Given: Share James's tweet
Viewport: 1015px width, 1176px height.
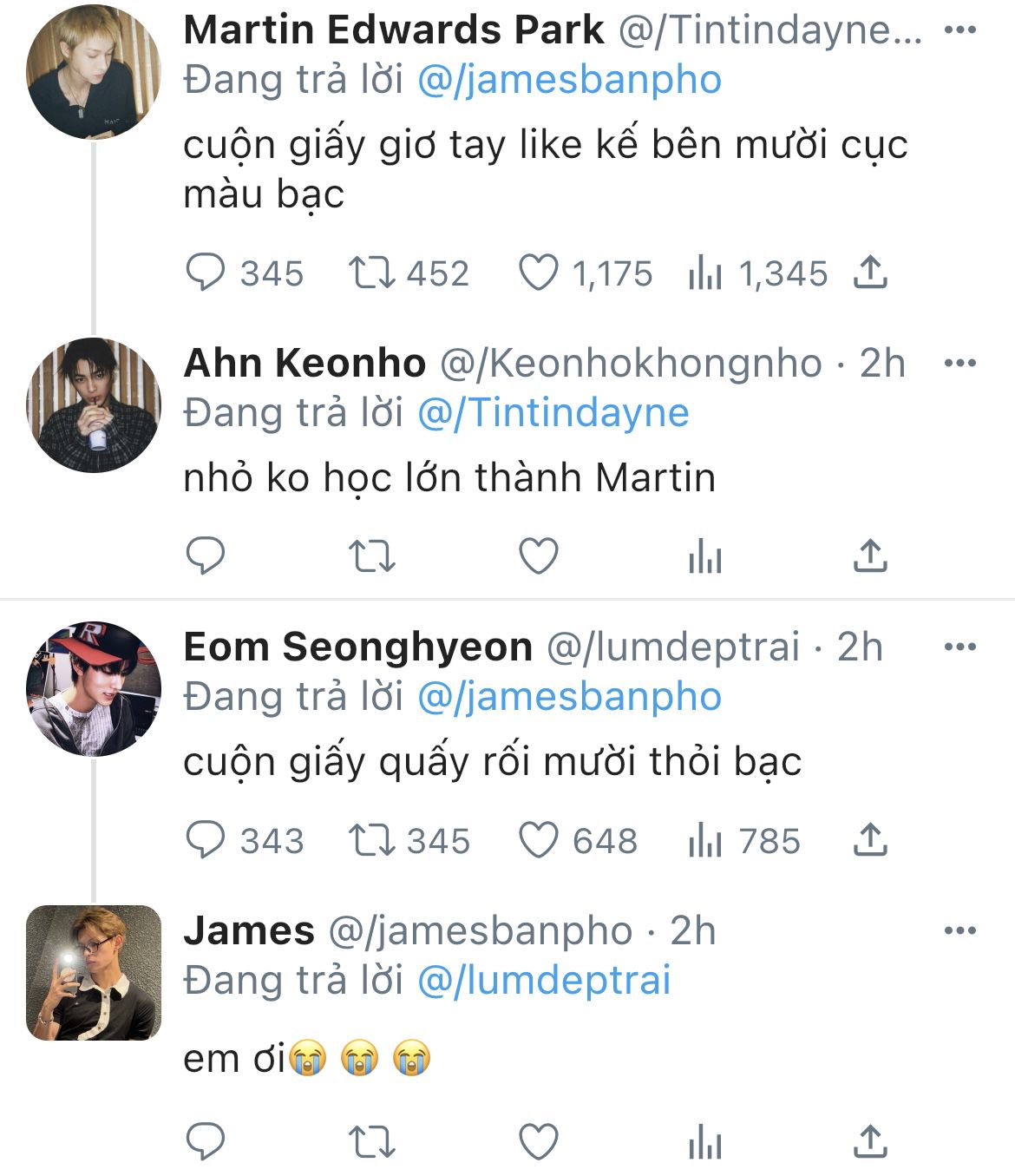Looking at the screenshot, I should (869, 1141).
